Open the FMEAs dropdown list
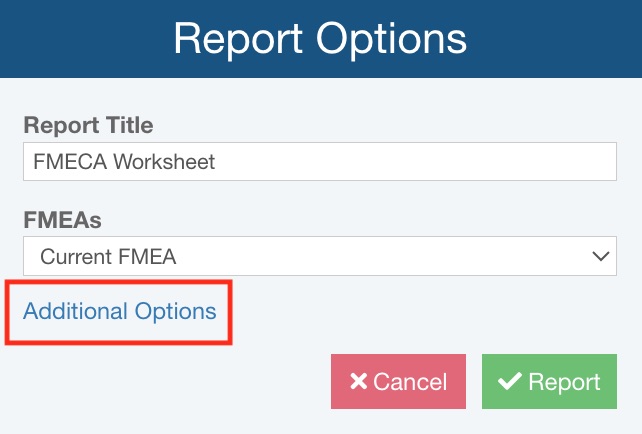The width and height of the screenshot is (642, 434). 319,256
